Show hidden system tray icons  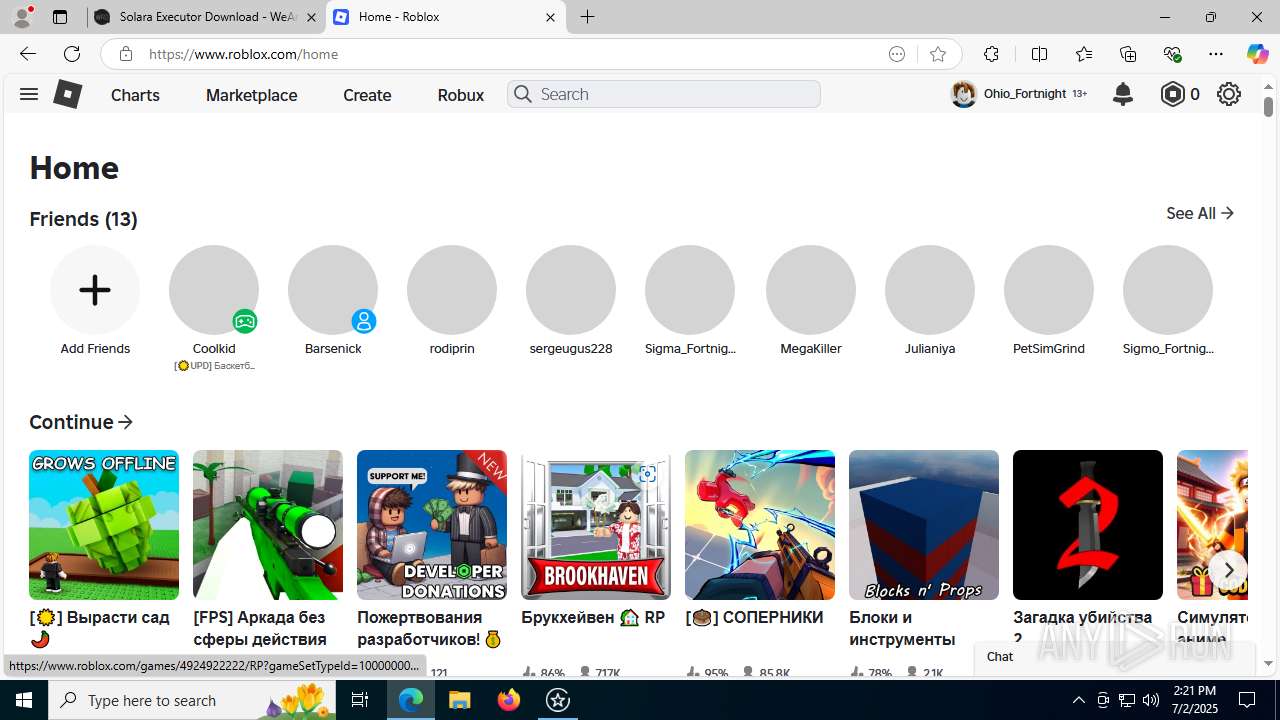click(1078, 700)
